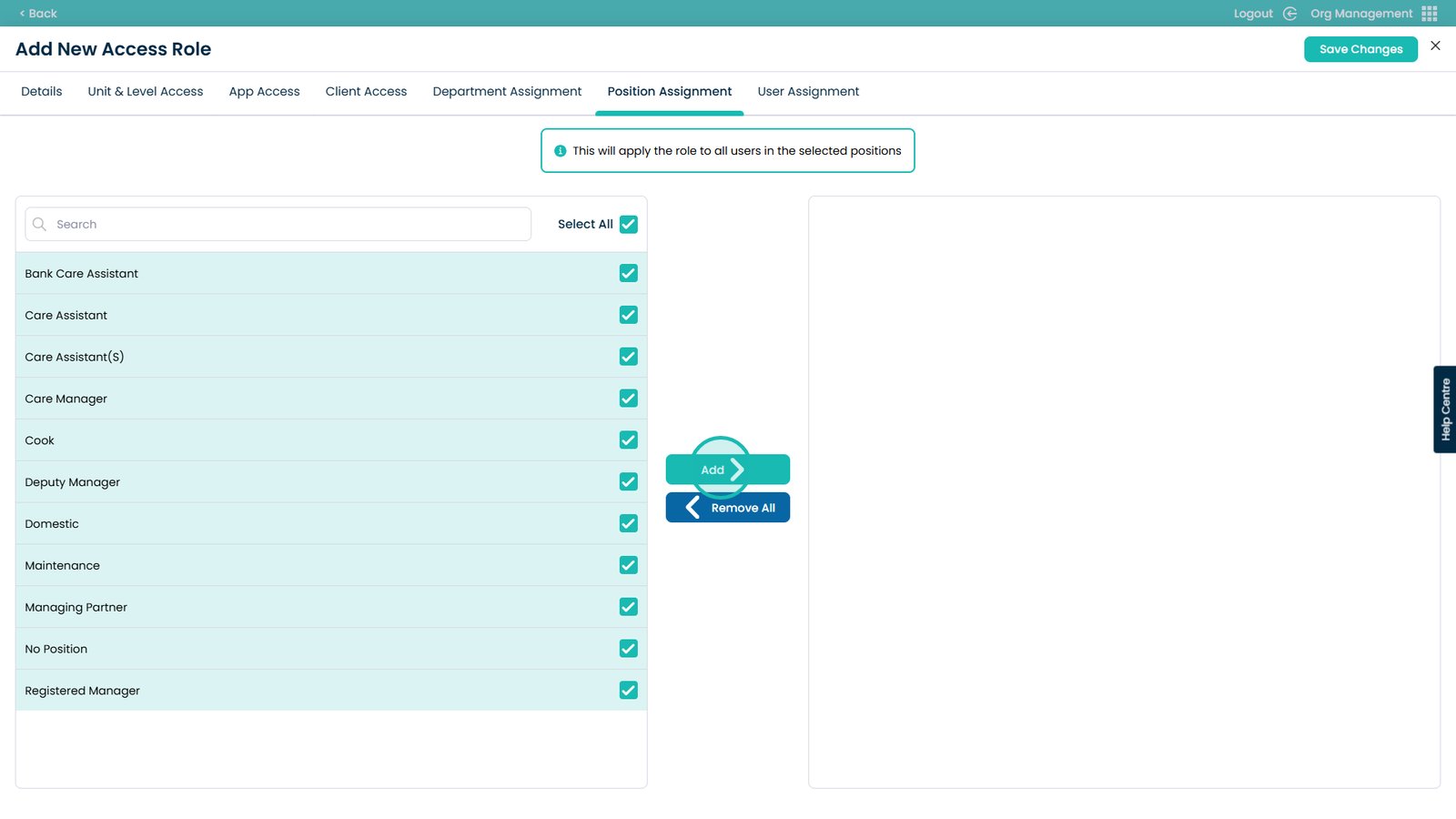Image resolution: width=1456 pixels, height=819 pixels.
Task: Click the logout arrow icon
Action: coord(1289,14)
